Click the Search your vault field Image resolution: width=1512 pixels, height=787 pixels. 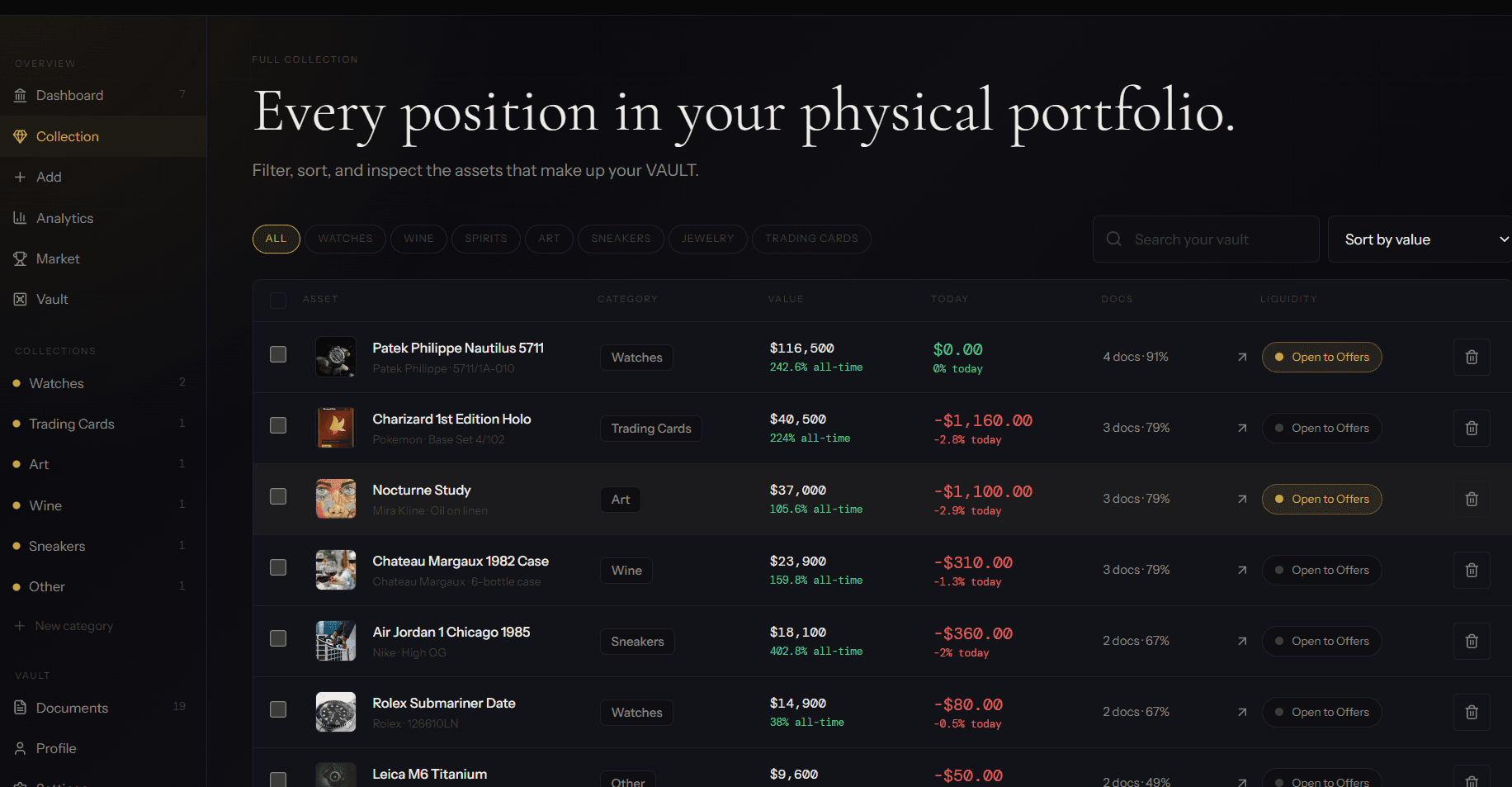click(x=1206, y=239)
